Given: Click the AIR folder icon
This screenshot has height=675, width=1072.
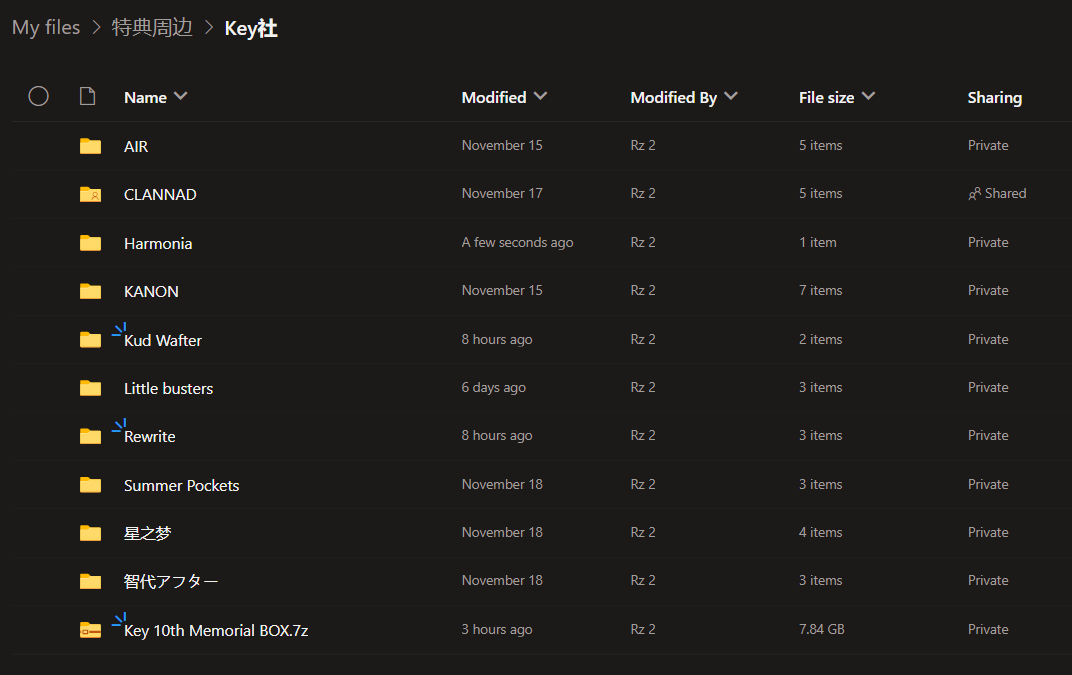Looking at the screenshot, I should coord(90,146).
